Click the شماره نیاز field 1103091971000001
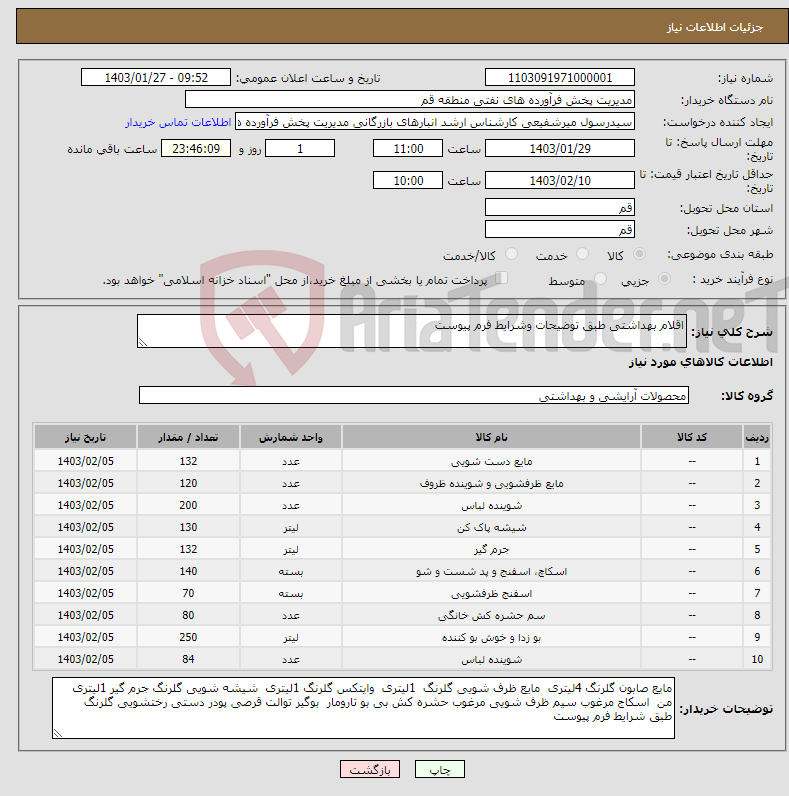This screenshot has height=796, width=789. click(560, 78)
